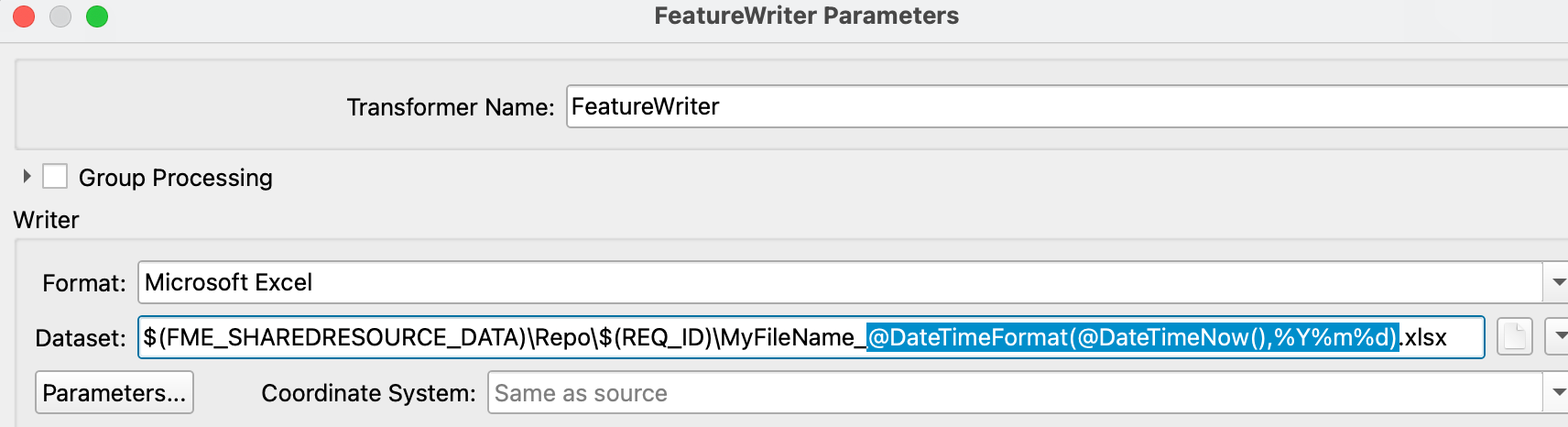The width and height of the screenshot is (1568, 427).
Task: Click the FeatureWriter Parameters title bar
Action: point(806,16)
